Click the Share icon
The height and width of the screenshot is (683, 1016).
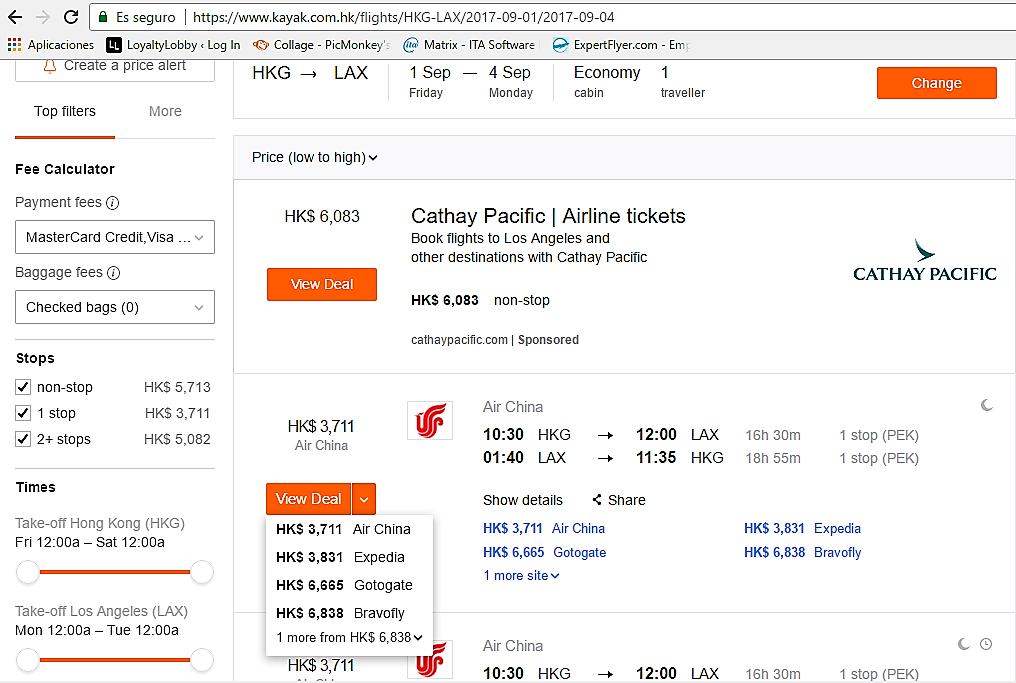(x=597, y=500)
